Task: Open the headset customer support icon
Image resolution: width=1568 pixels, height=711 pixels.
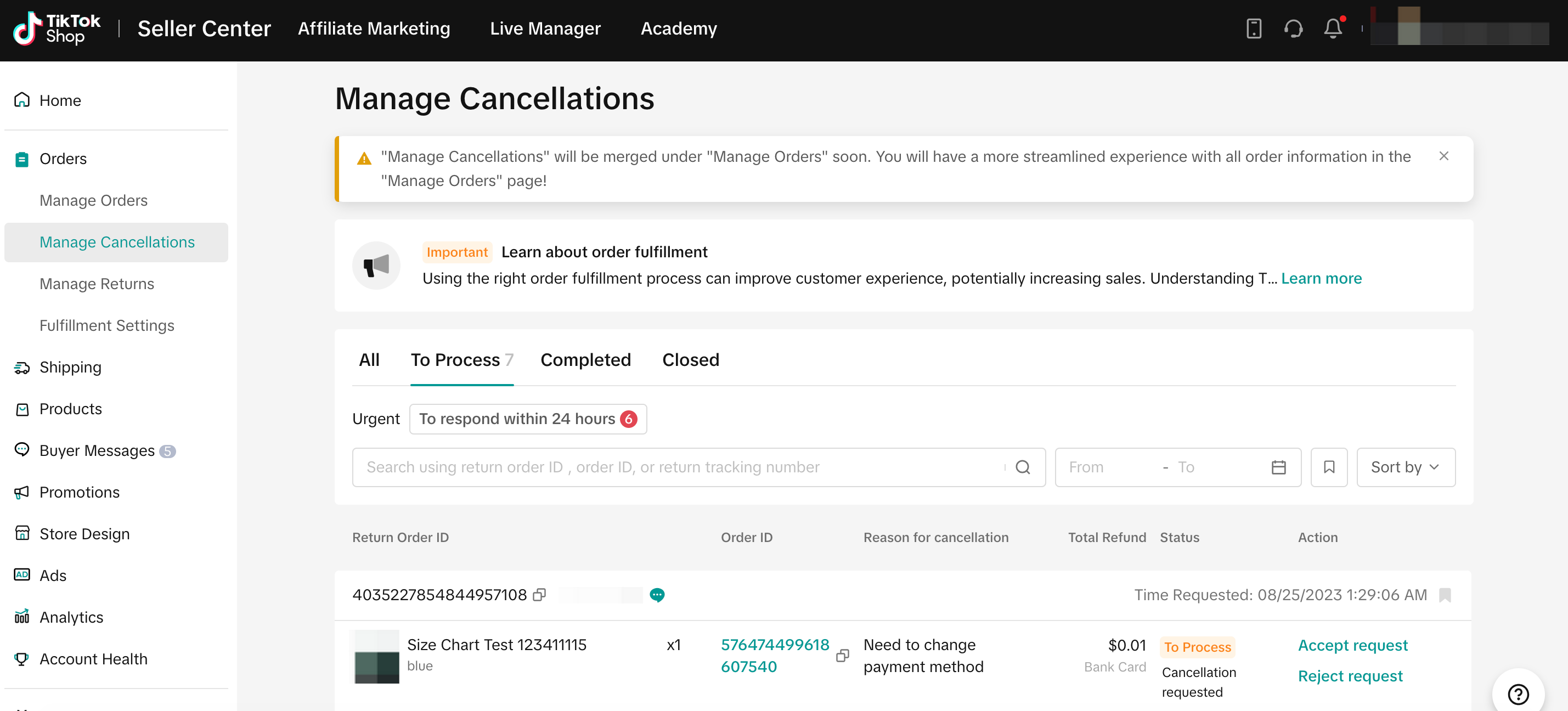Action: coord(1293,29)
